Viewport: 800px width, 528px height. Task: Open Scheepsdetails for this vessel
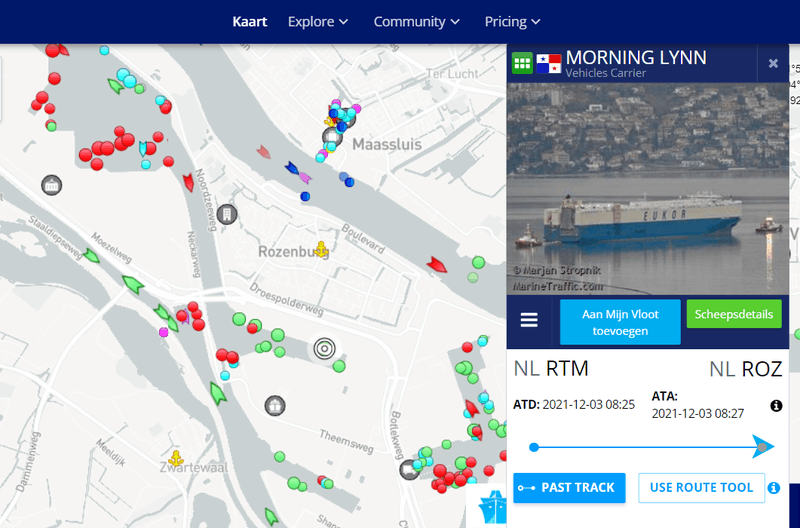point(734,314)
